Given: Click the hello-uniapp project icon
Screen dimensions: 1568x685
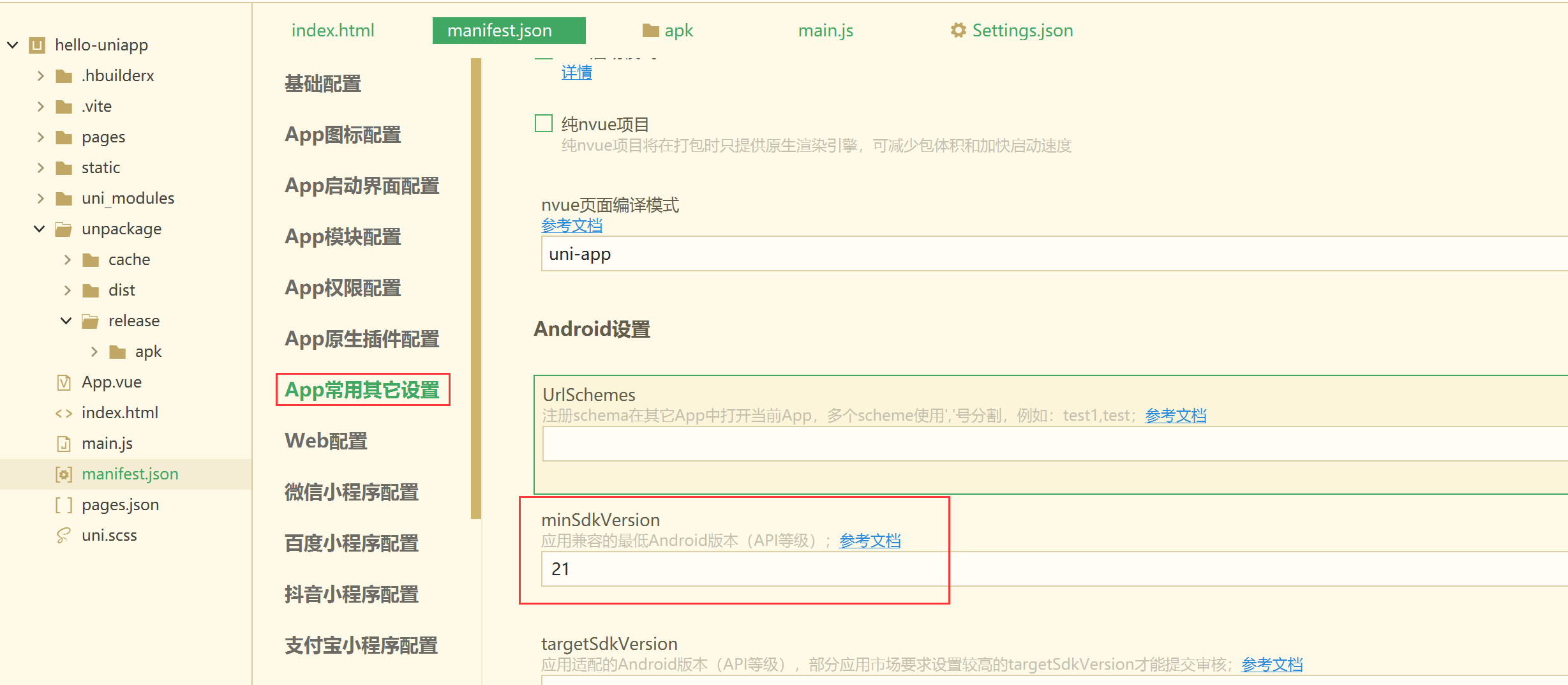Looking at the screenshot, I should click(x=37, y=45).
